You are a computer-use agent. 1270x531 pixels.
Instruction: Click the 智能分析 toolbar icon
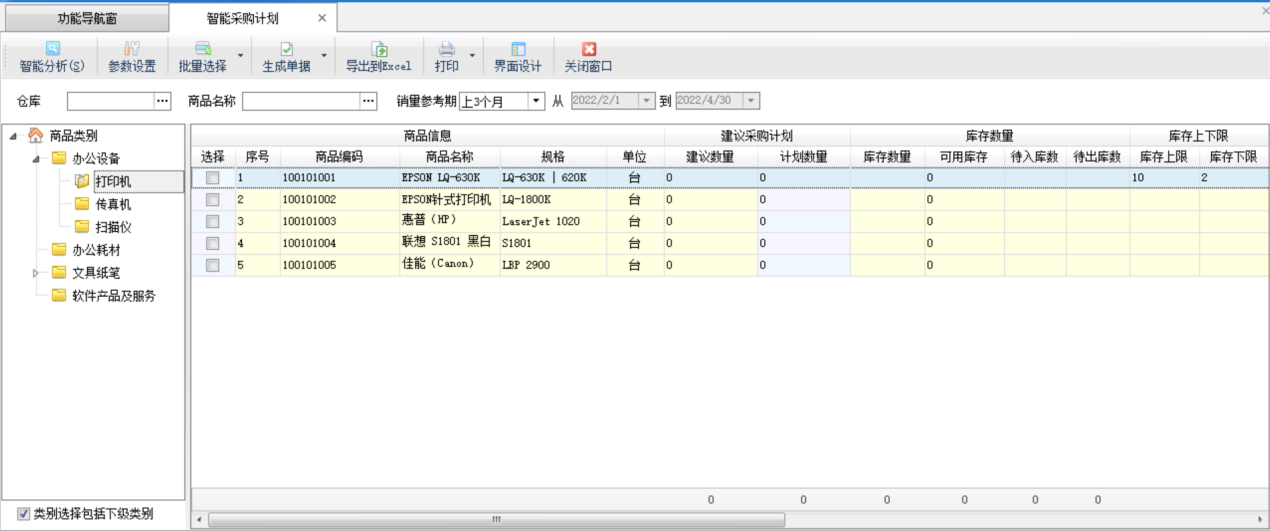[52, 49]
